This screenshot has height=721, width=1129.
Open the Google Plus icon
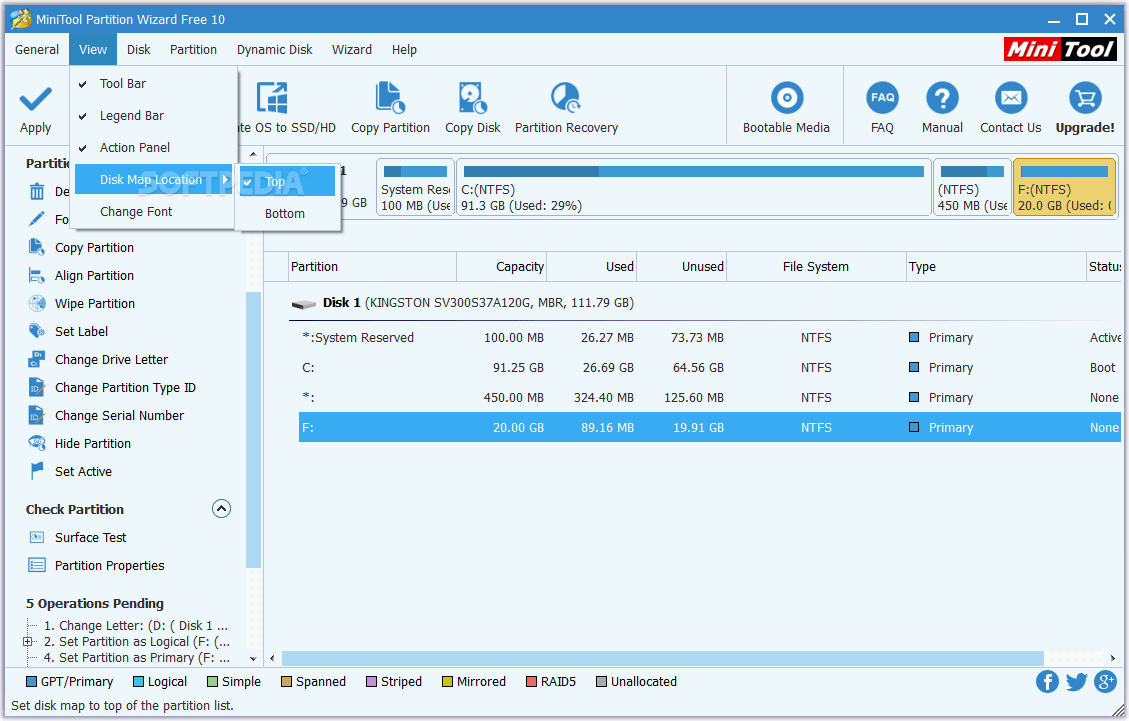(1105, 681)
